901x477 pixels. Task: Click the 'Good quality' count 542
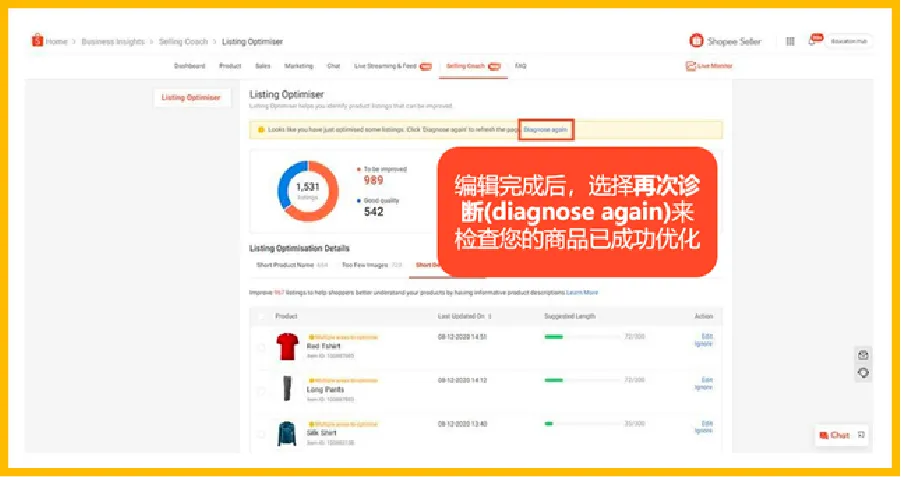(x=373, y=211)
